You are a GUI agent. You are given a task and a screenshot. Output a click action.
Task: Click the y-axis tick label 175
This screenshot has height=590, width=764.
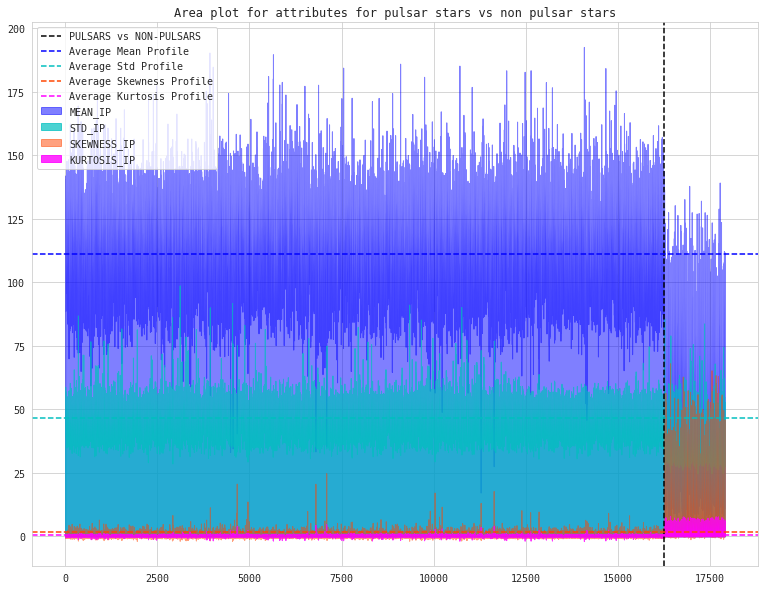(x=17, y=93)
